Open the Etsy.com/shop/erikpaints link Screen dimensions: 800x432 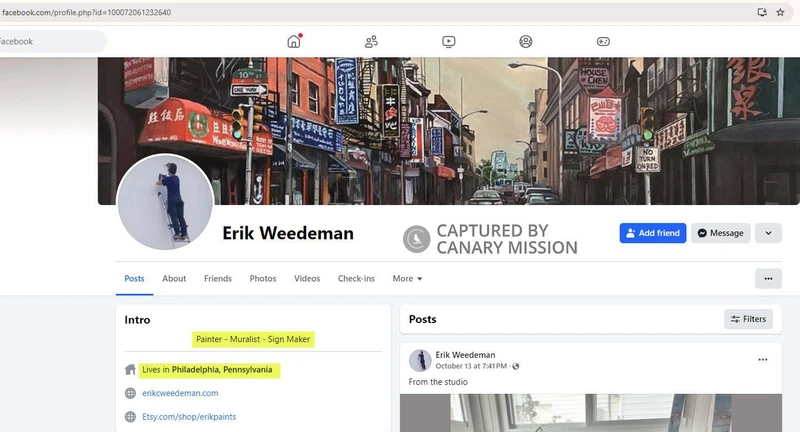pyautogui.click(x=189, y=417)
